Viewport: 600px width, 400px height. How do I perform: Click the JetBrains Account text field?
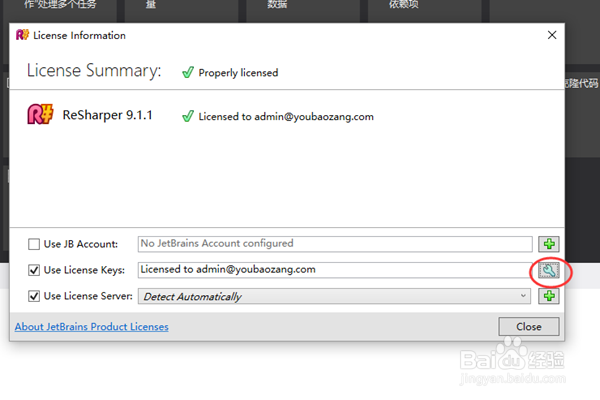point(335,244)
